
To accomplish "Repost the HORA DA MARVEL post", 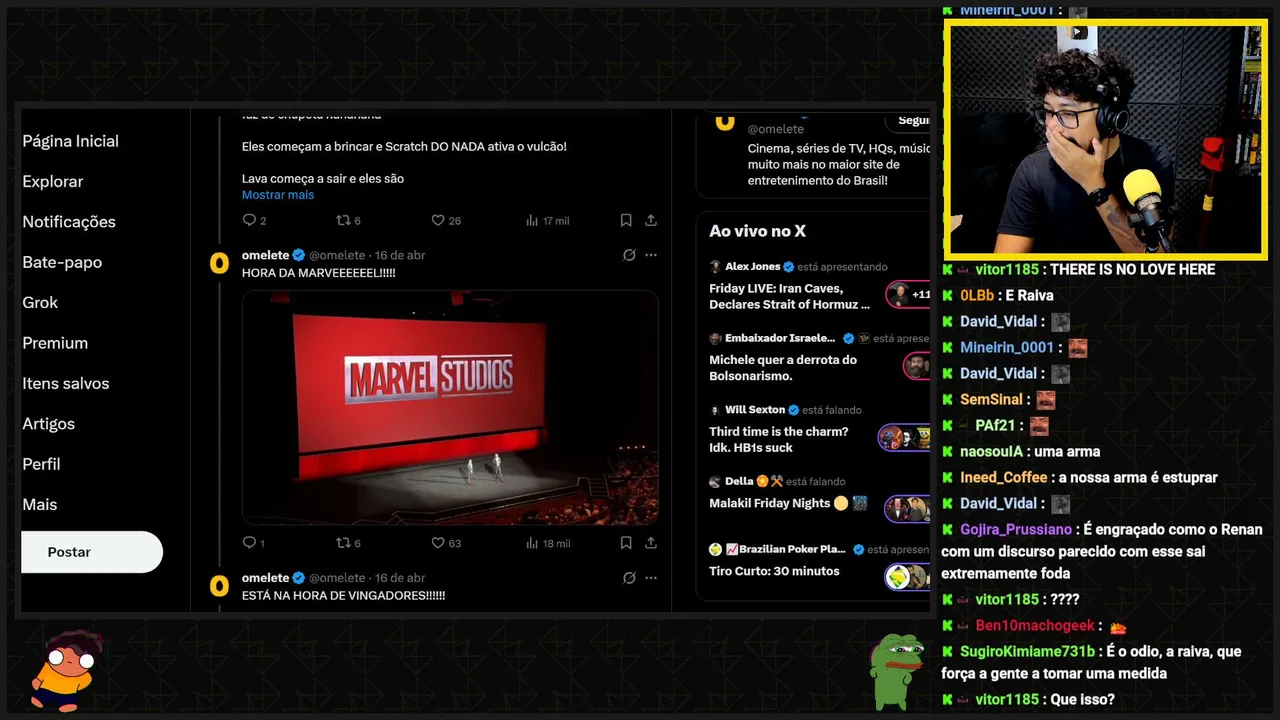I will pos(348,543).
